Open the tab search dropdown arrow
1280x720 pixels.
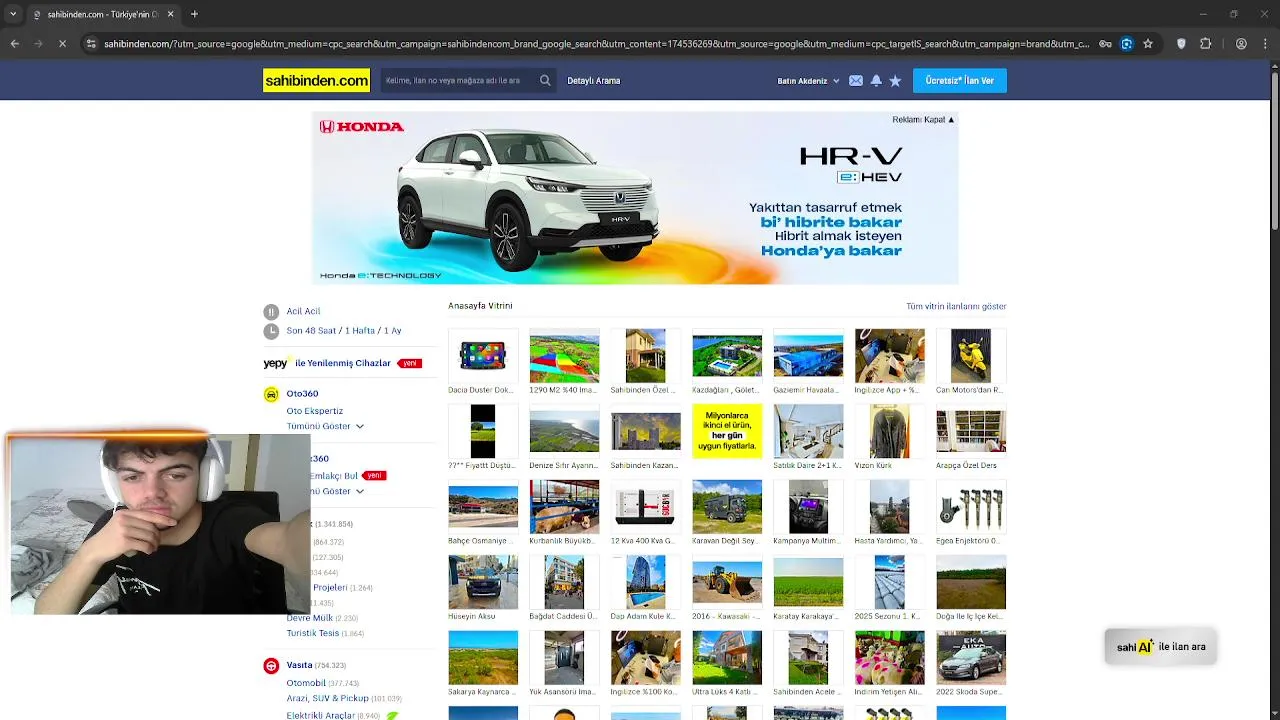[x=13, y=14]
